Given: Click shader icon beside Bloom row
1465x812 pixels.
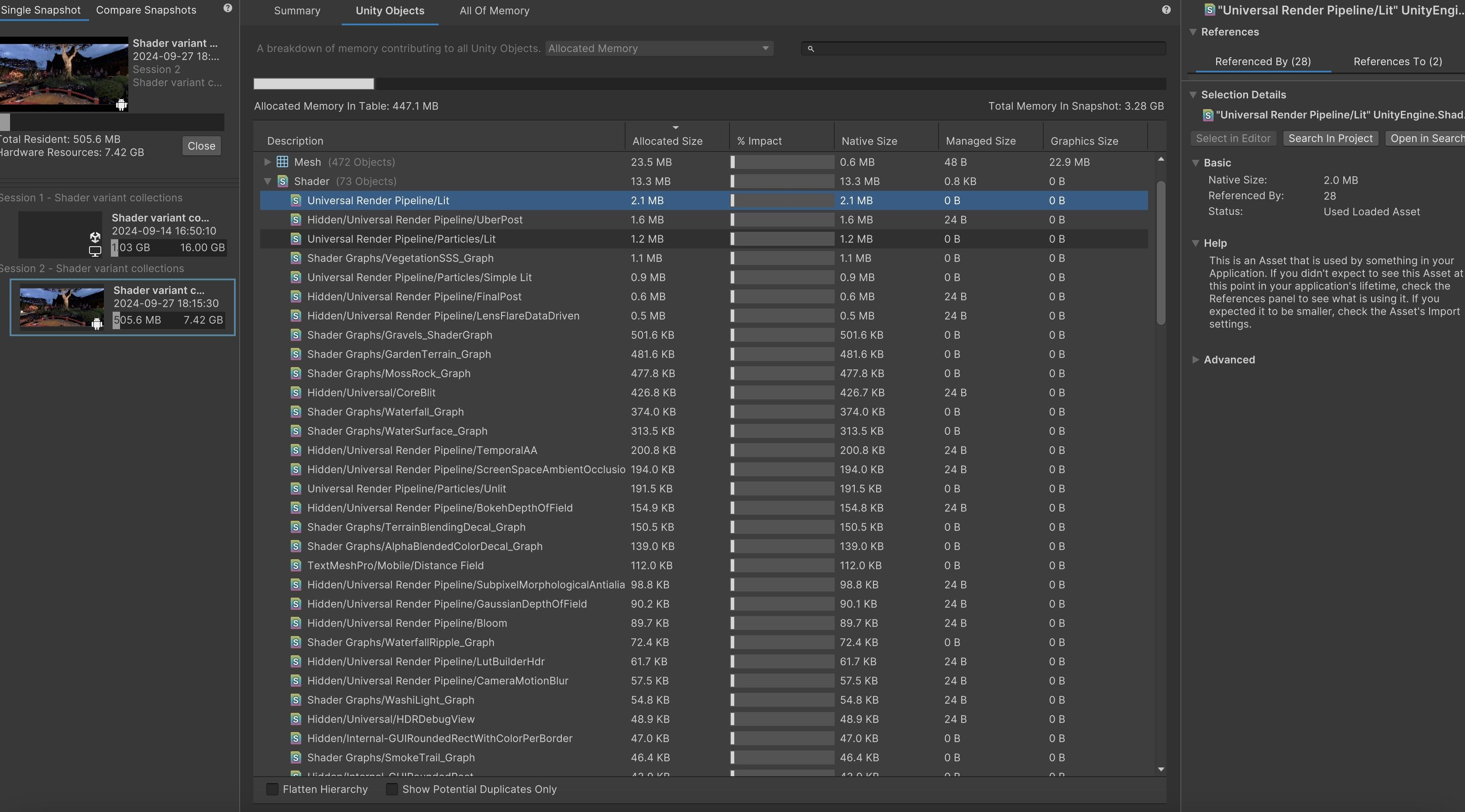Looking at the screenshot, I should (x=296, y=623).
